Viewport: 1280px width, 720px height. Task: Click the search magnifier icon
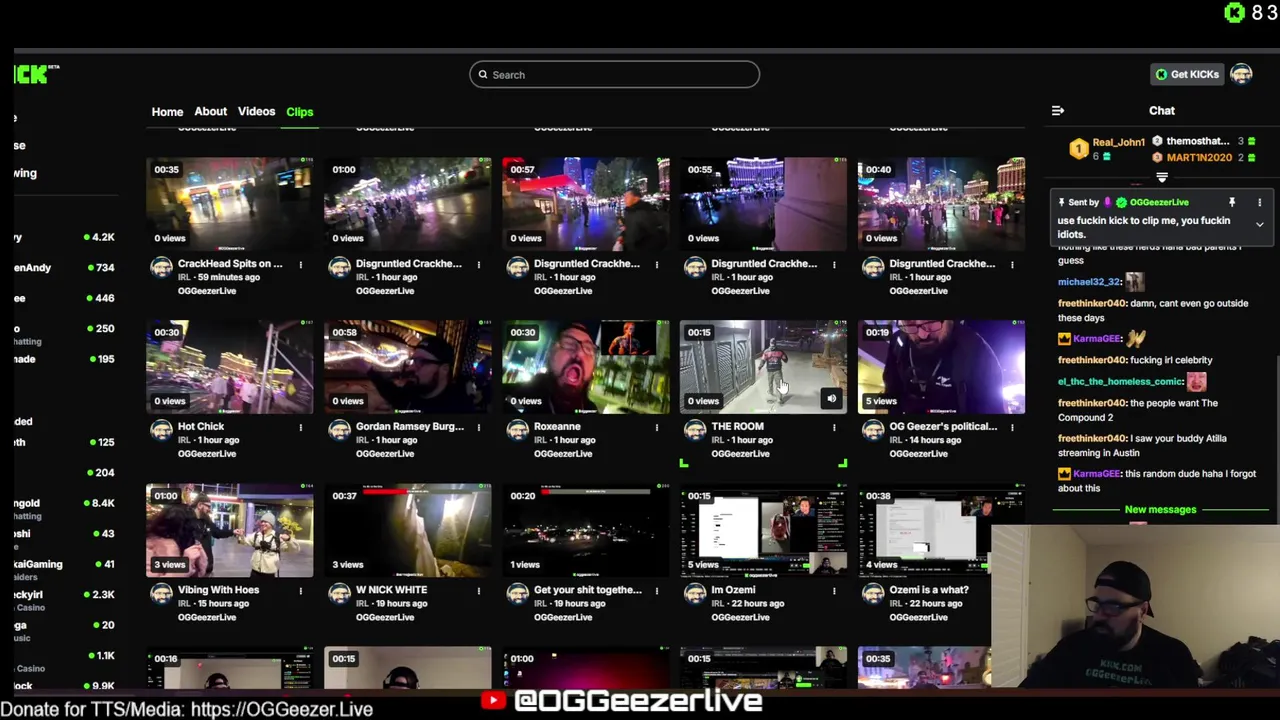(483, 74)
